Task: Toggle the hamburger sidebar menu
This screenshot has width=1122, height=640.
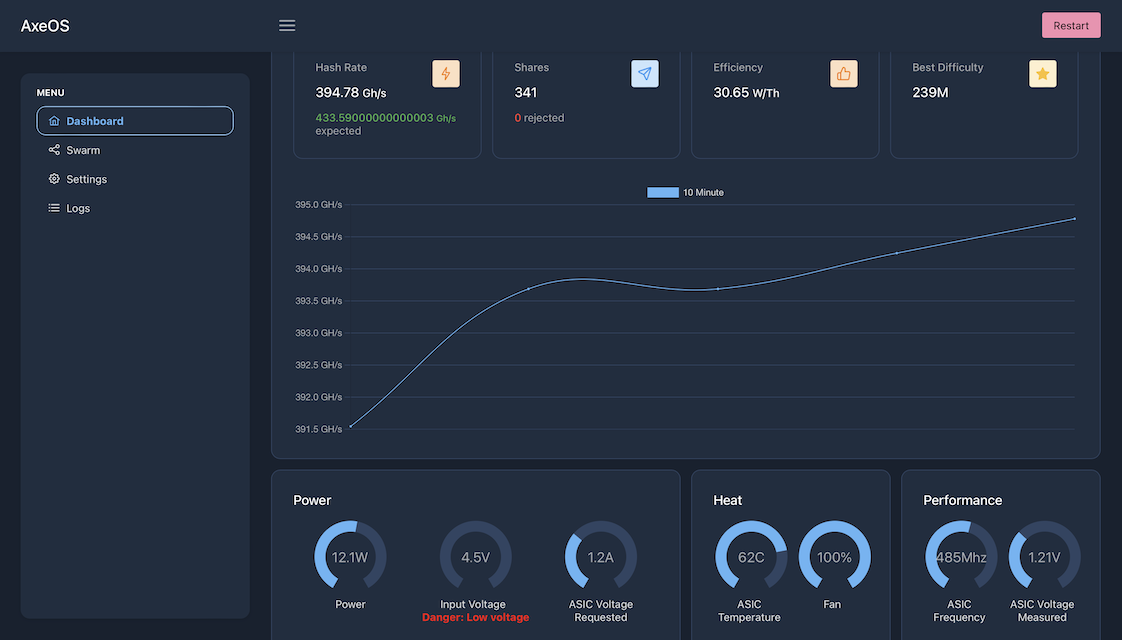Action: (287, 26)
